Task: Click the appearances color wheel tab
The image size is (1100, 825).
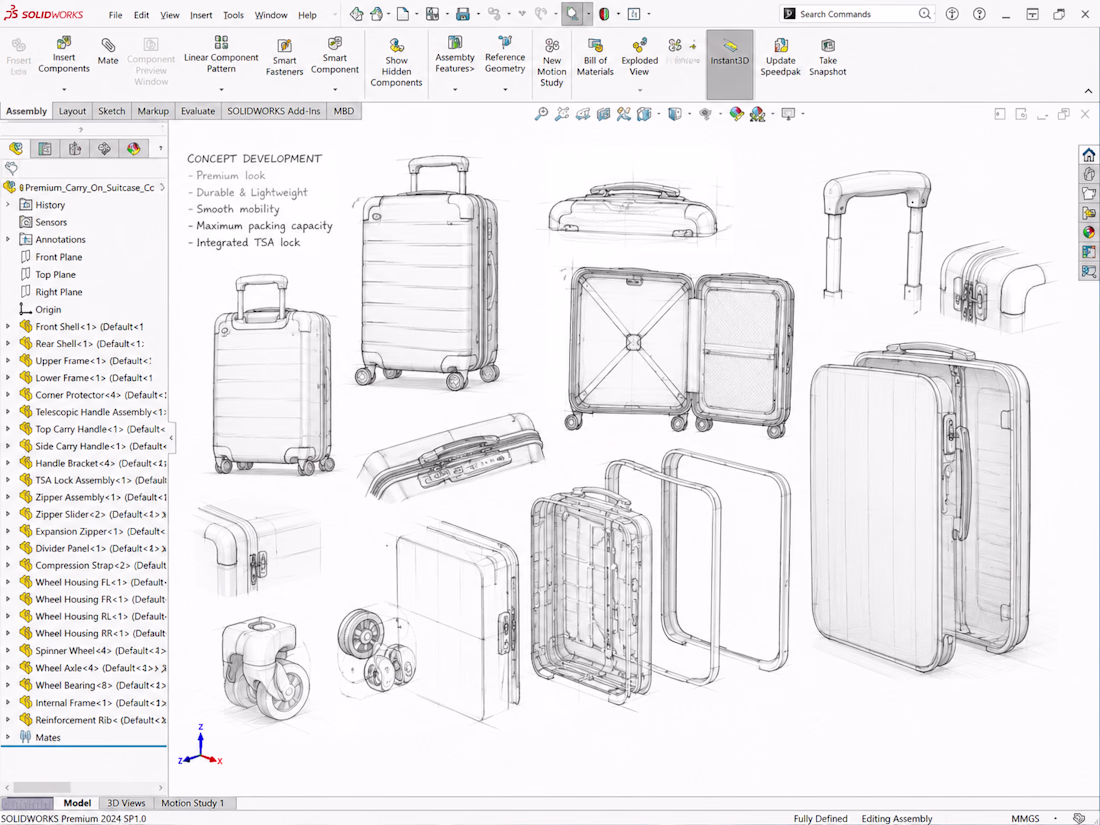Action: tap(133, 148)
